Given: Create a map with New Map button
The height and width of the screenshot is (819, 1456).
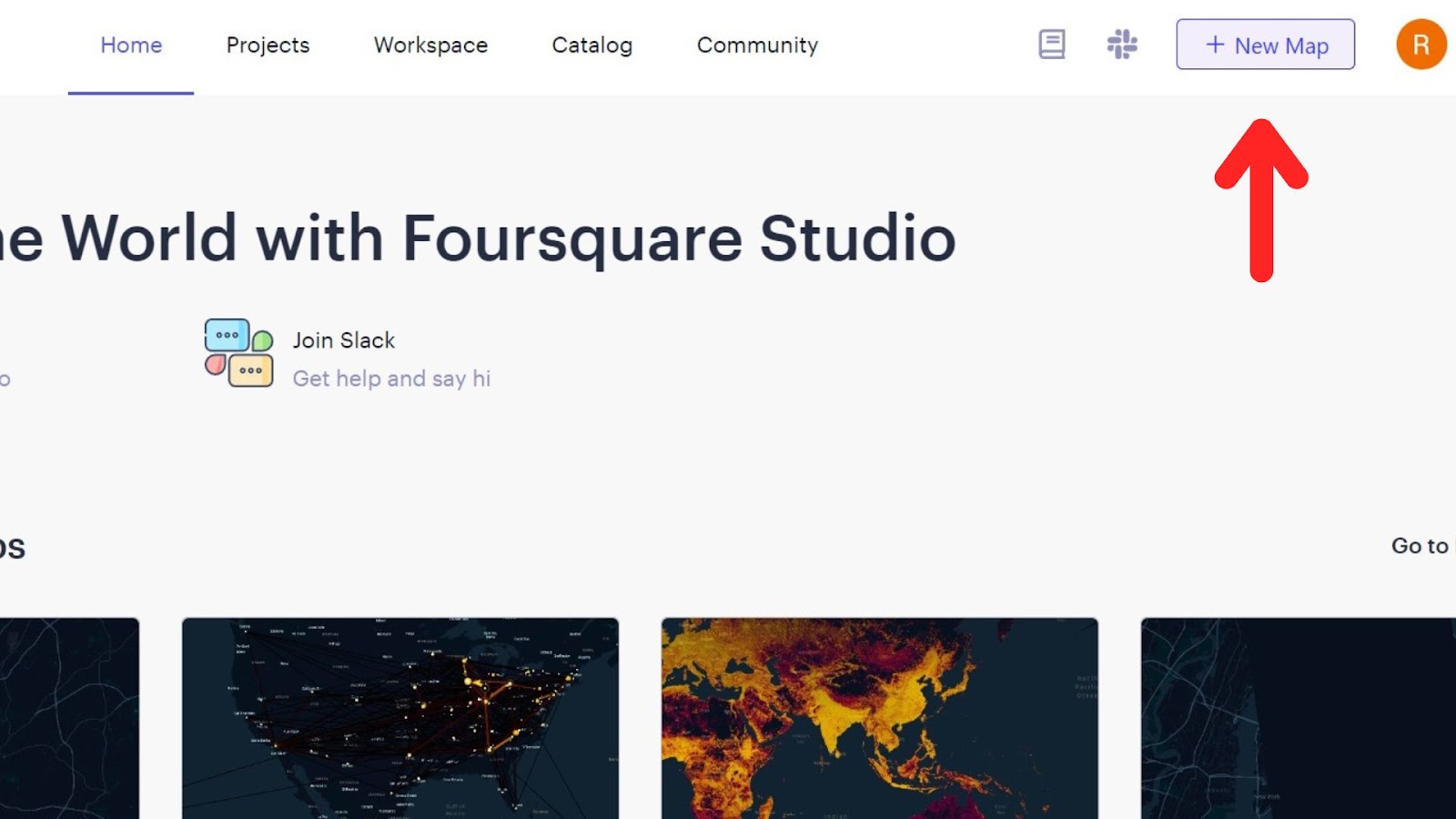Looking at the screenshot, I should click(1265, 45).
